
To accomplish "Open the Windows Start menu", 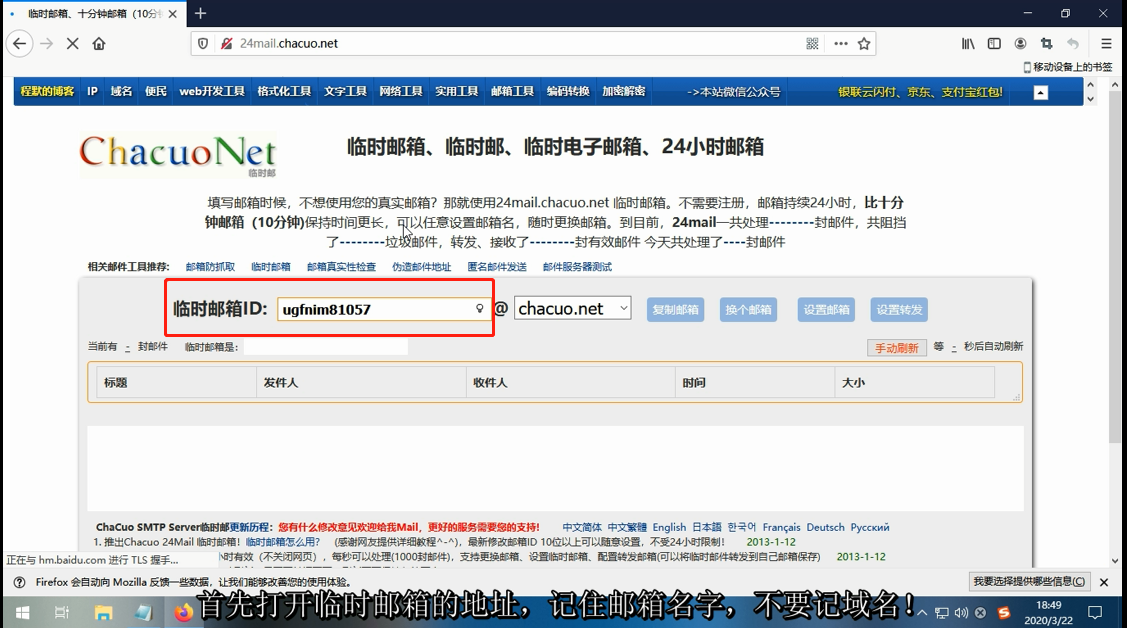I will click(22, 613).
